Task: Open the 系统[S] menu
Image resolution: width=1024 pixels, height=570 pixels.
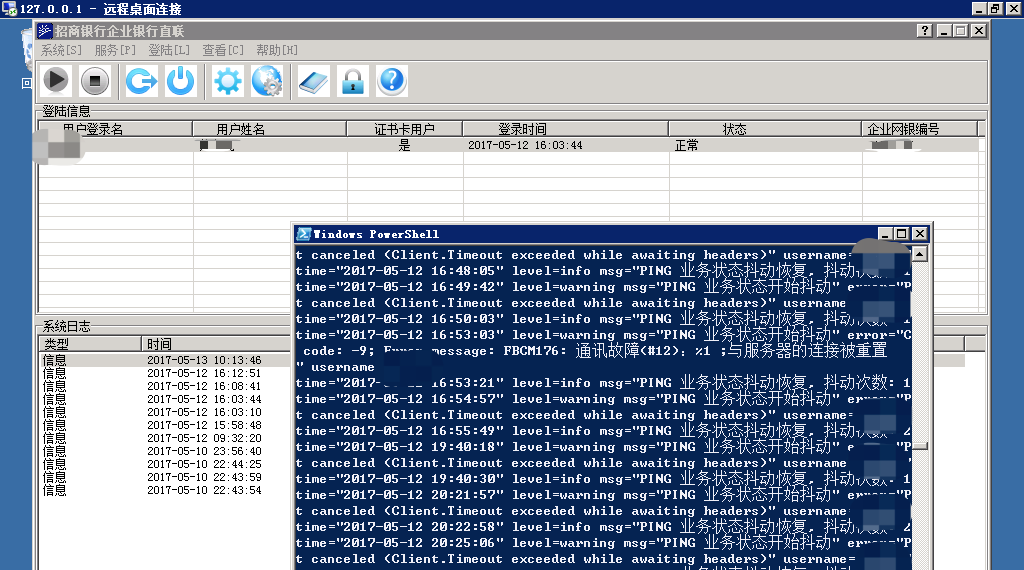Action: 62,50
